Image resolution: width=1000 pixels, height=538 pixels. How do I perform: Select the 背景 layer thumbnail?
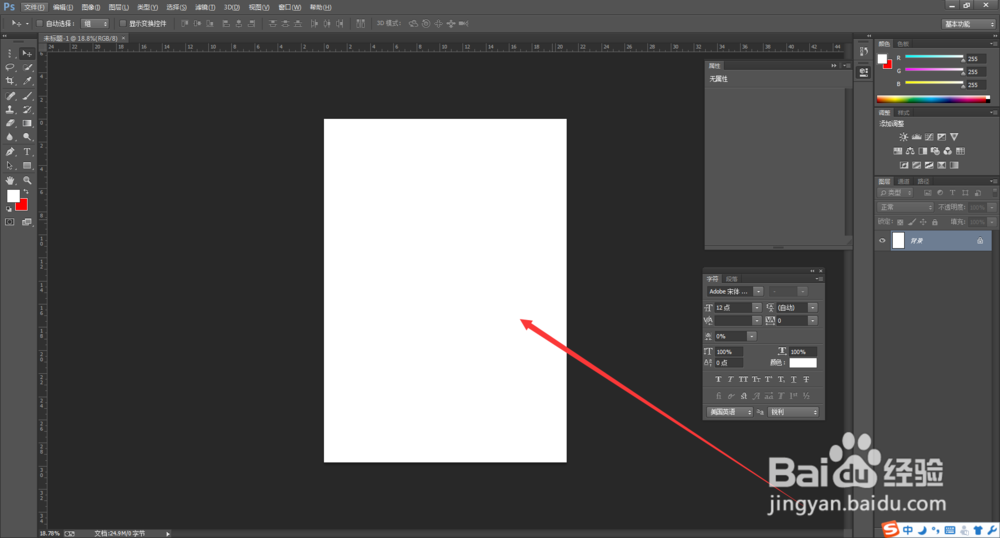click(x=899, y=240)
